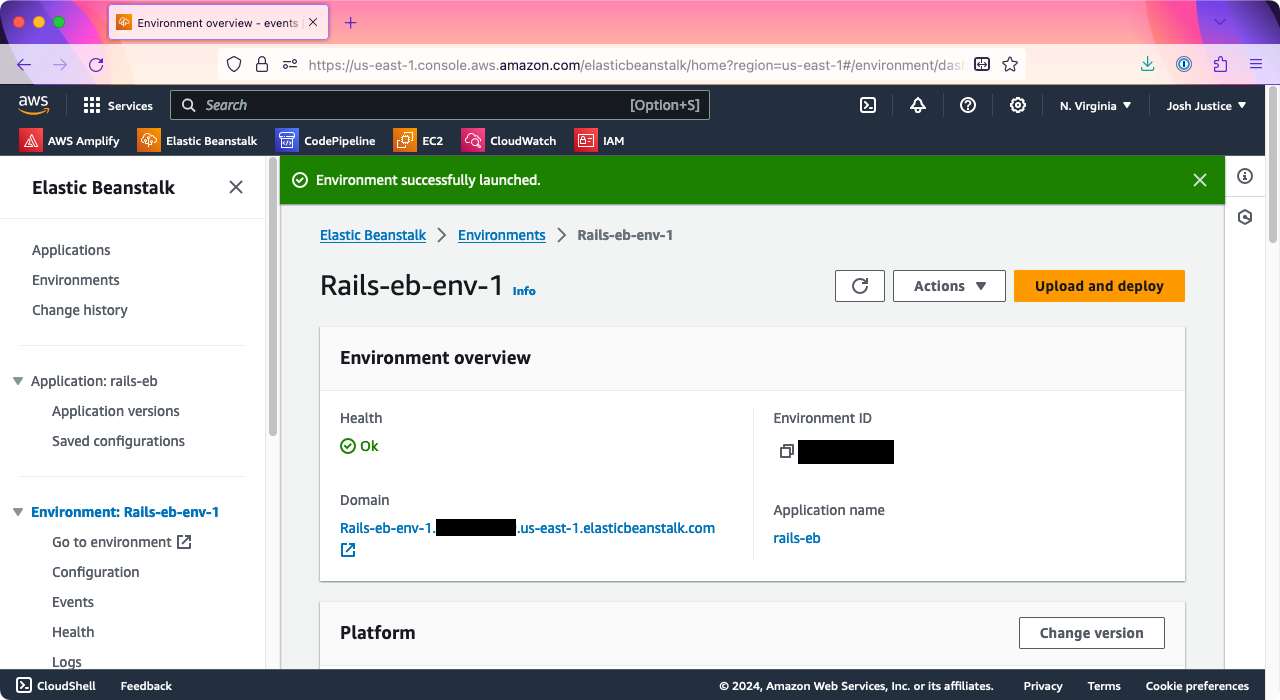Open AWS Amplify favorite shortcut
Image resolution: width=1280 pixels, height=700 pixels.
pyautogui.click(x=70, y=140)
